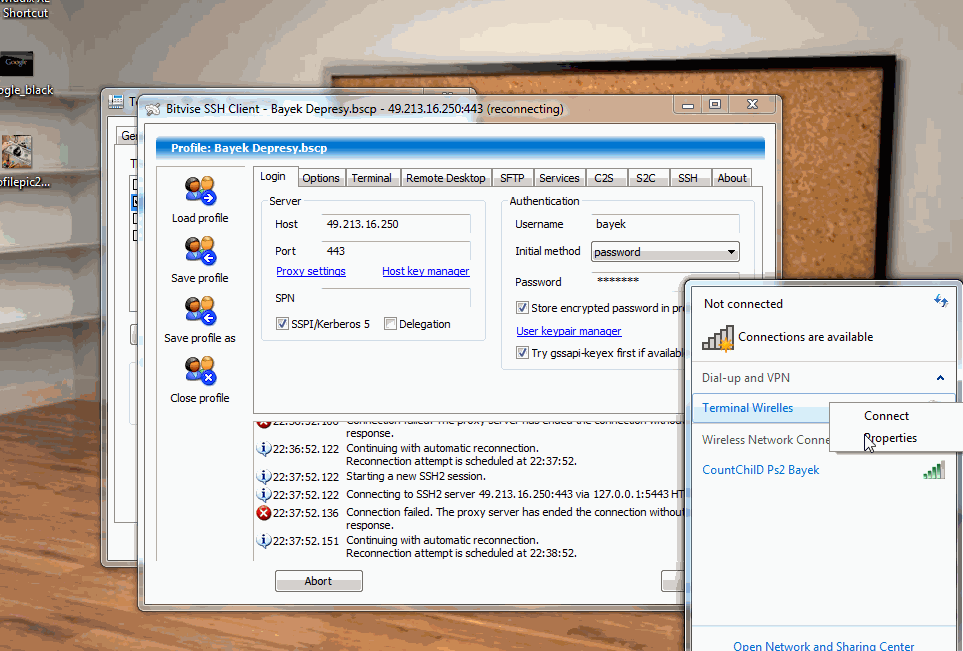Toggle the SSPI/Kerberos 5 checkbox
Viewport: 963px width, 651px height.
[x=283, y=324]
